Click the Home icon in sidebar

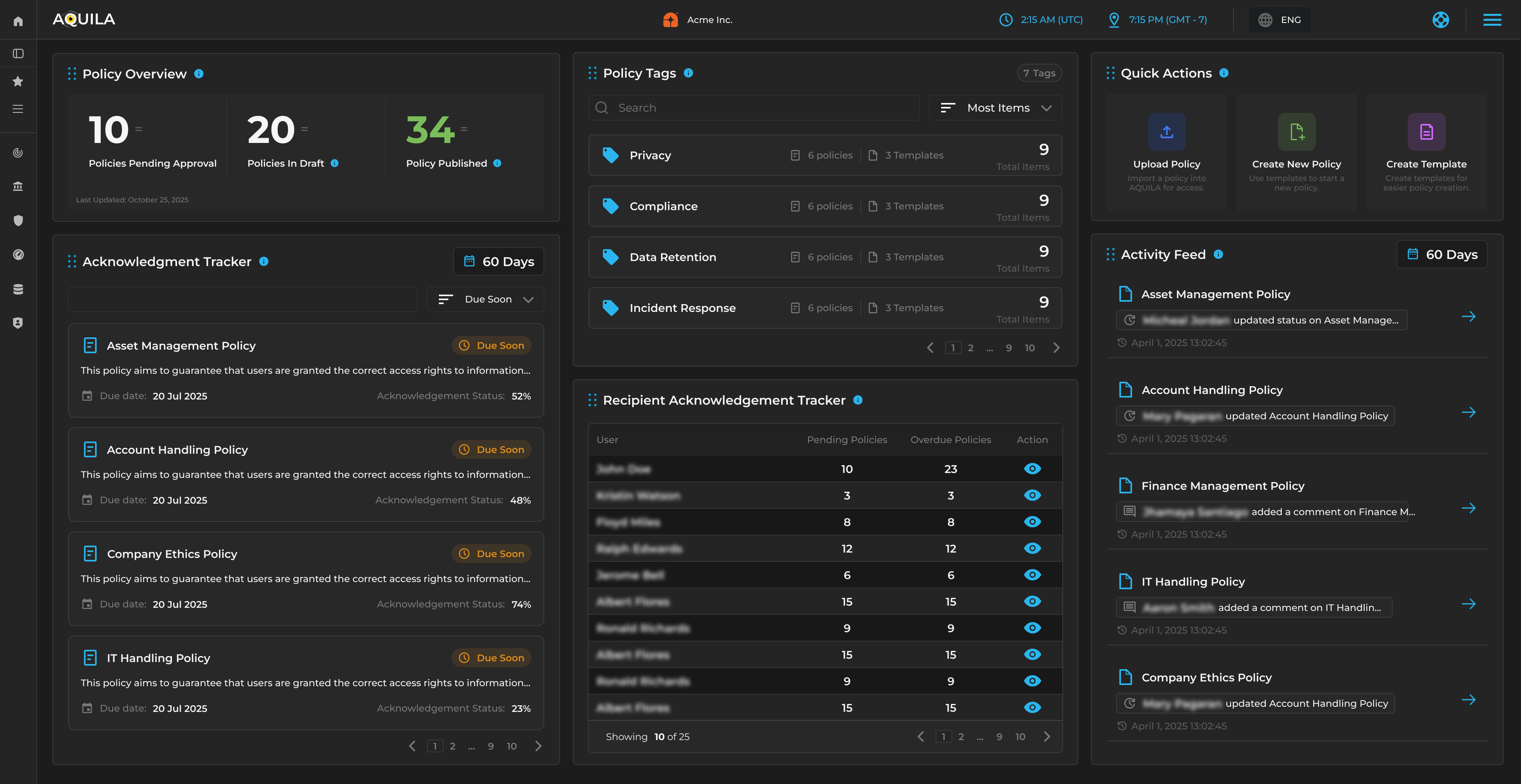pyautogui.click(x=18, y=21)
